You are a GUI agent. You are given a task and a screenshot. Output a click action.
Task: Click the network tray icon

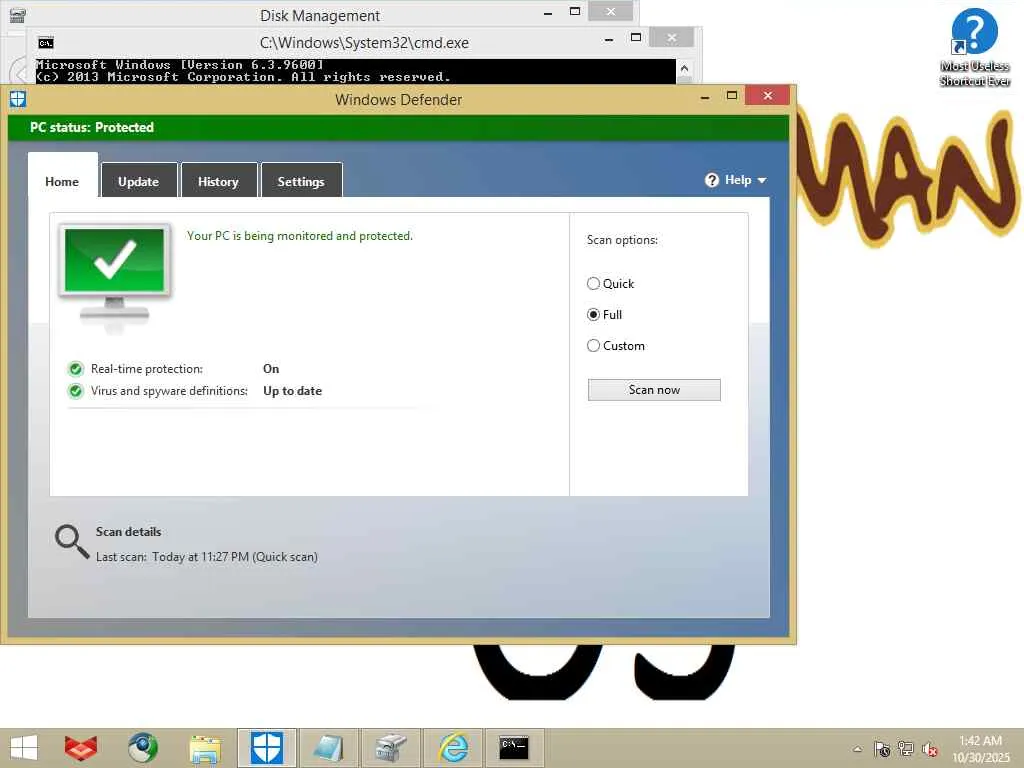click(906, 748)
